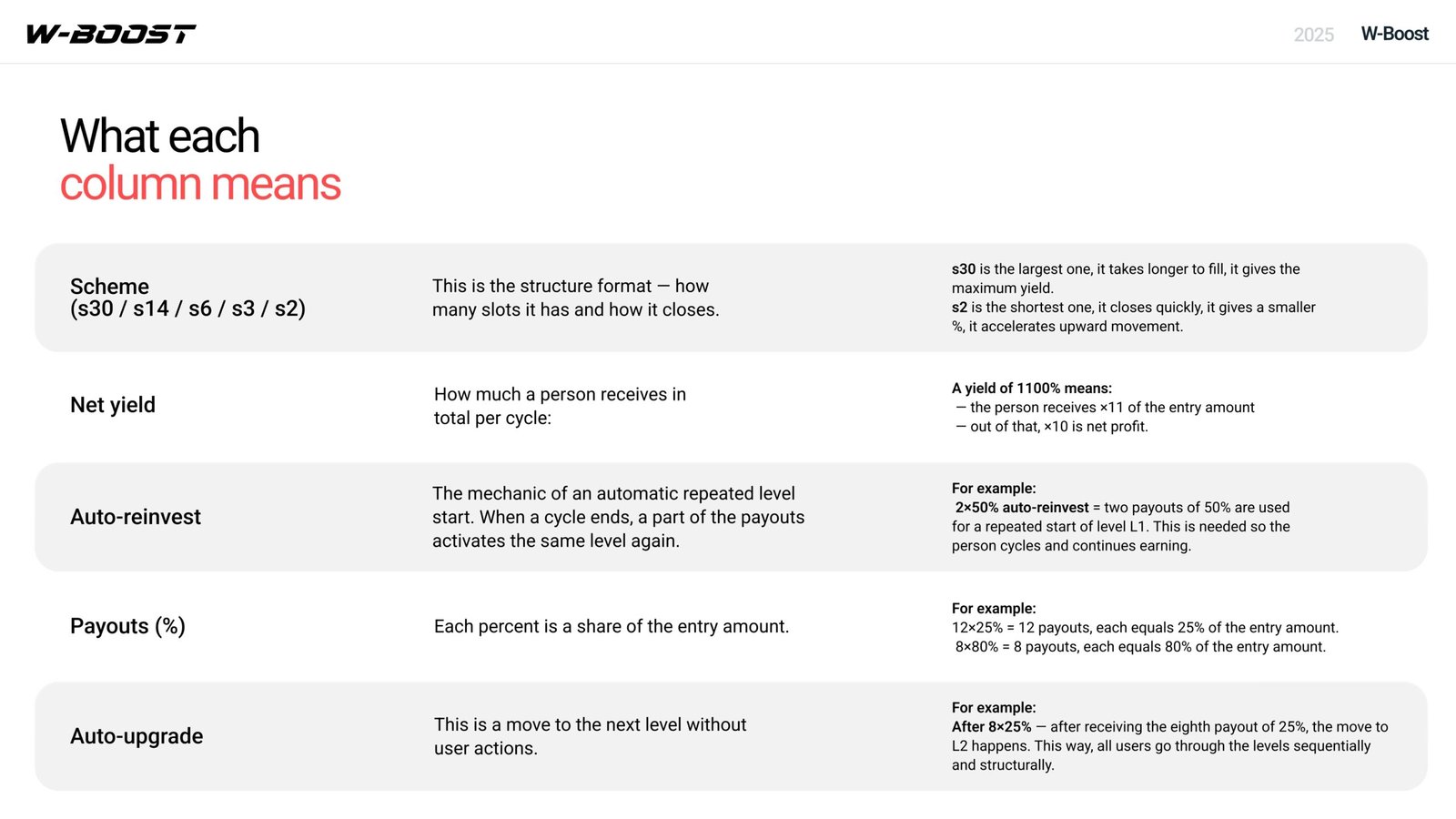Click 'A yield of 1100% means' text
Viewport: 1456px width, 819px height.
tap(1032, 389)
